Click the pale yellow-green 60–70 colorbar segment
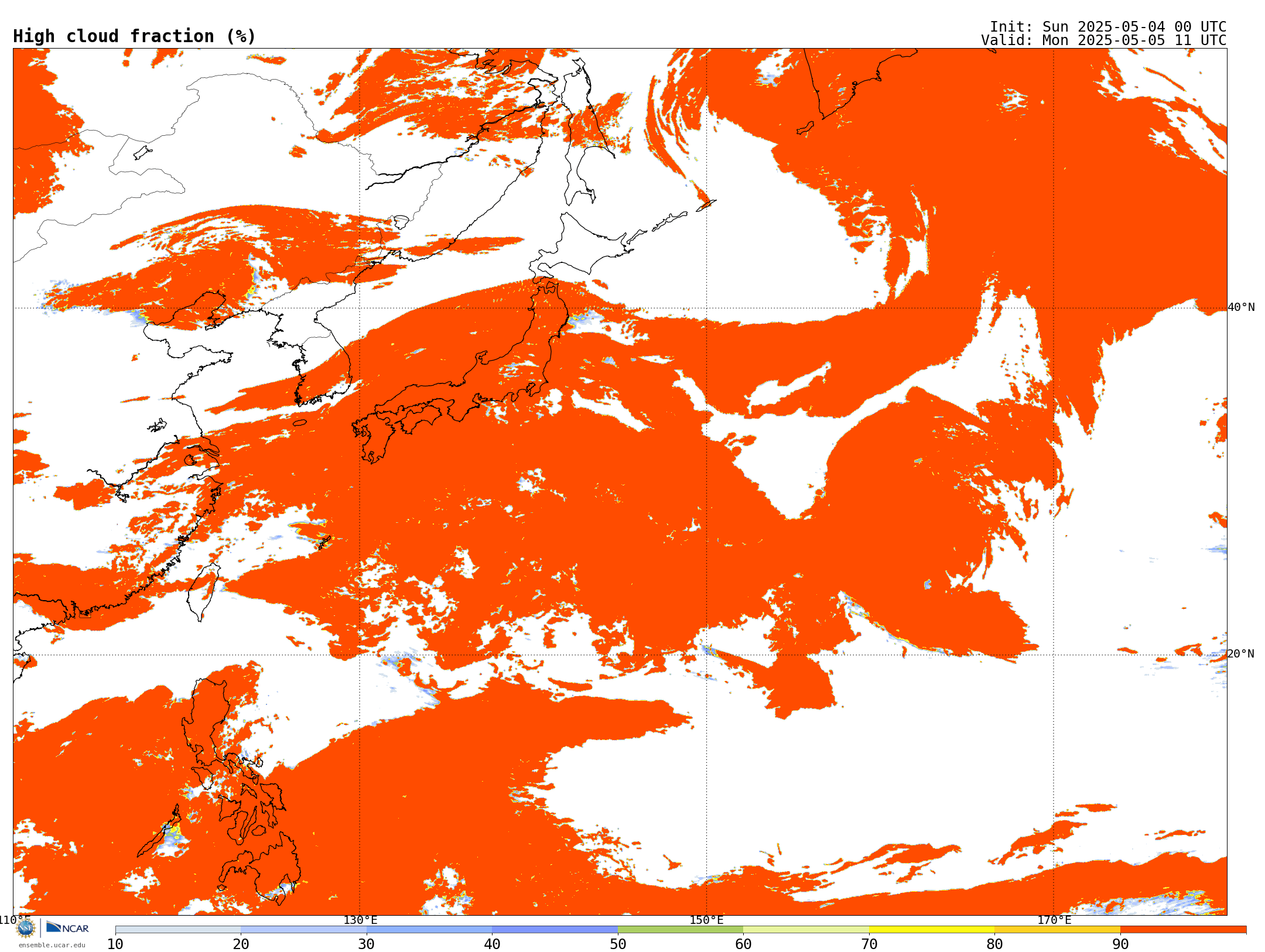Image resolution: width=1265 pixels, height=952 pixels. pos(806,930)
